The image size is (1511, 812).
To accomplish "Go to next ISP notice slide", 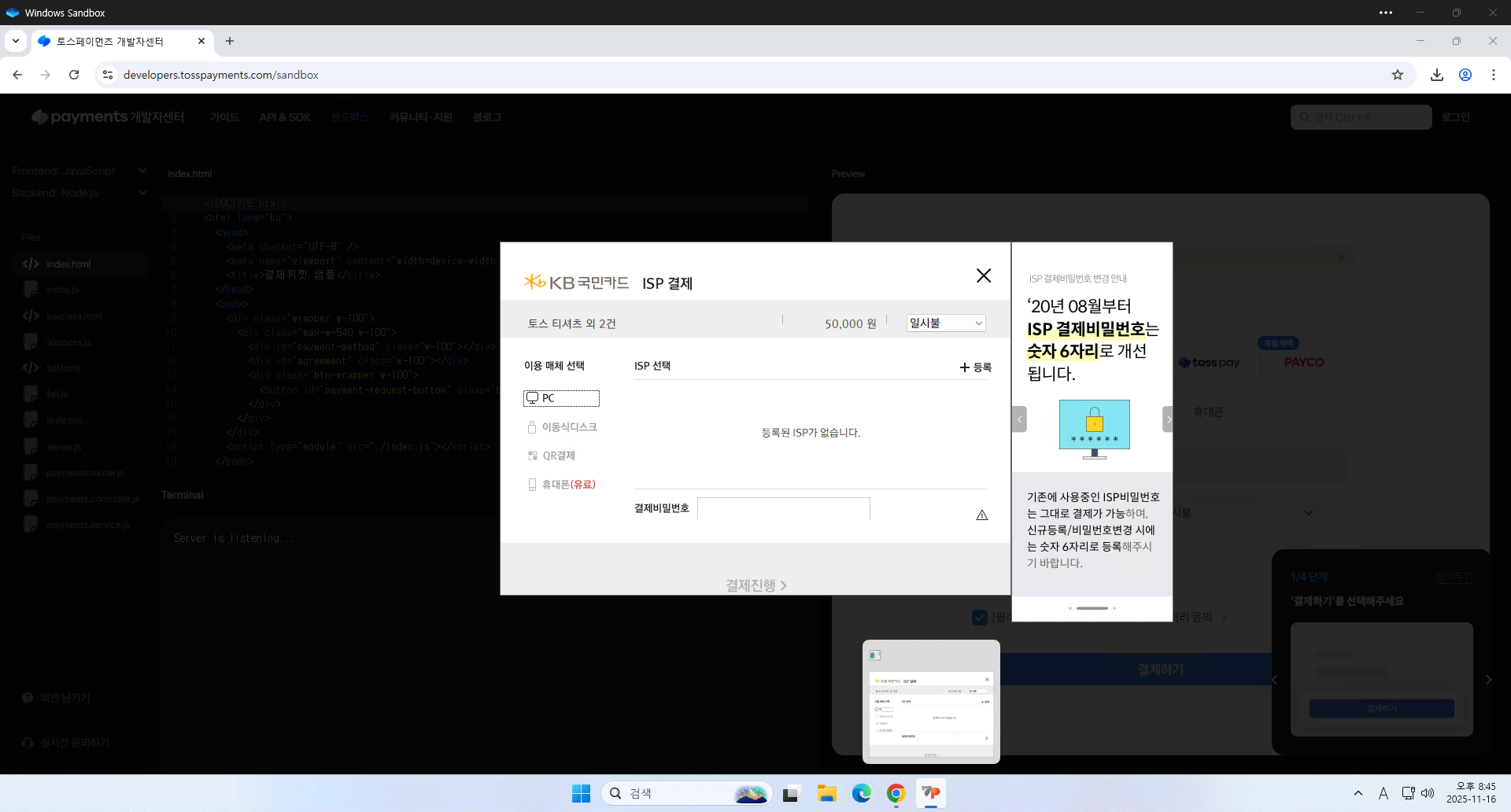I will click(x=1168, y=419).
